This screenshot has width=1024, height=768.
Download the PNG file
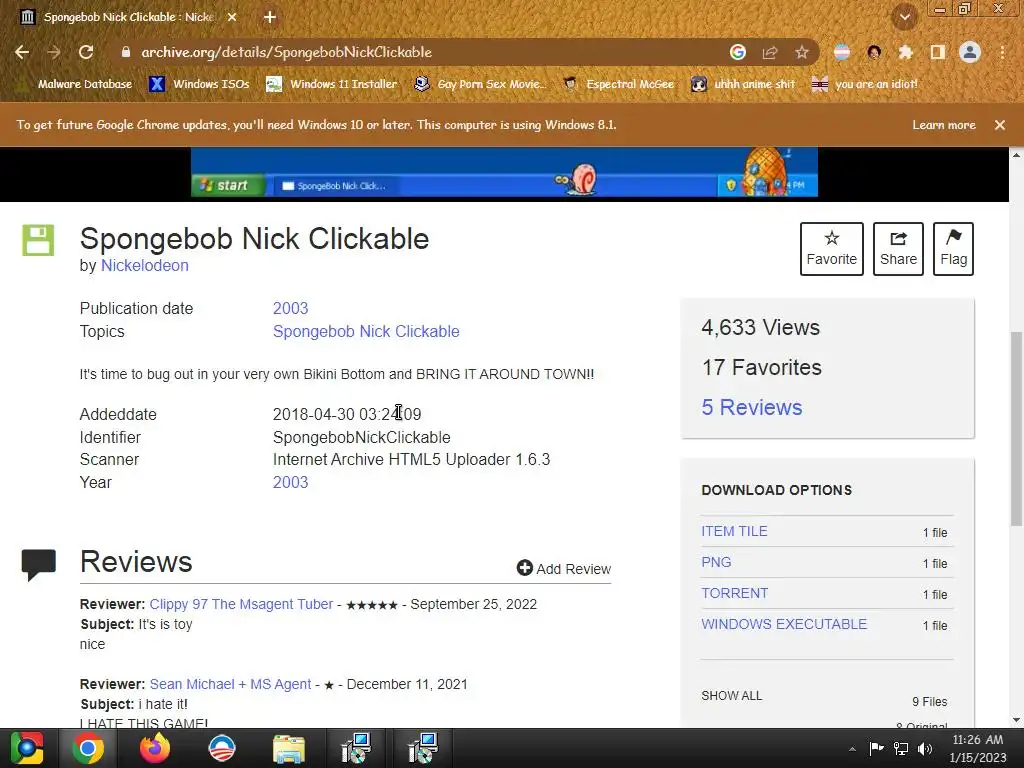click(716, 562)
